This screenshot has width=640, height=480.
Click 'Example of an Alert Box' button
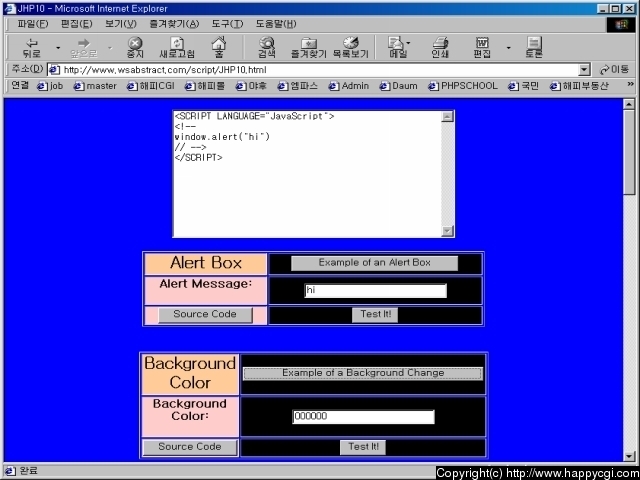[x=374, y=263]
